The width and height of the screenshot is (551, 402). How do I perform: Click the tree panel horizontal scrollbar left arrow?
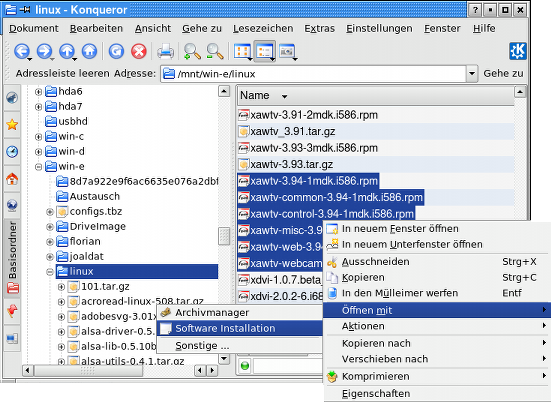28,370
